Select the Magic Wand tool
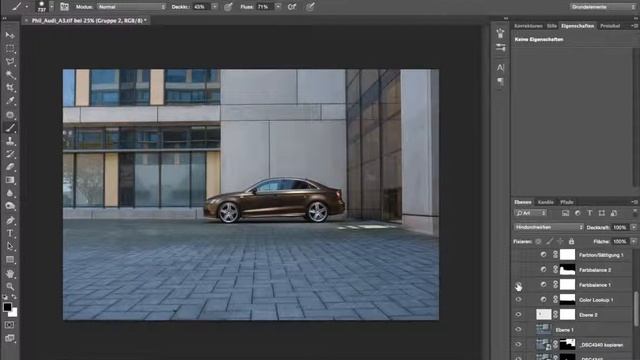The height and width of the screenshot is (360, 640). coord(10,75)
